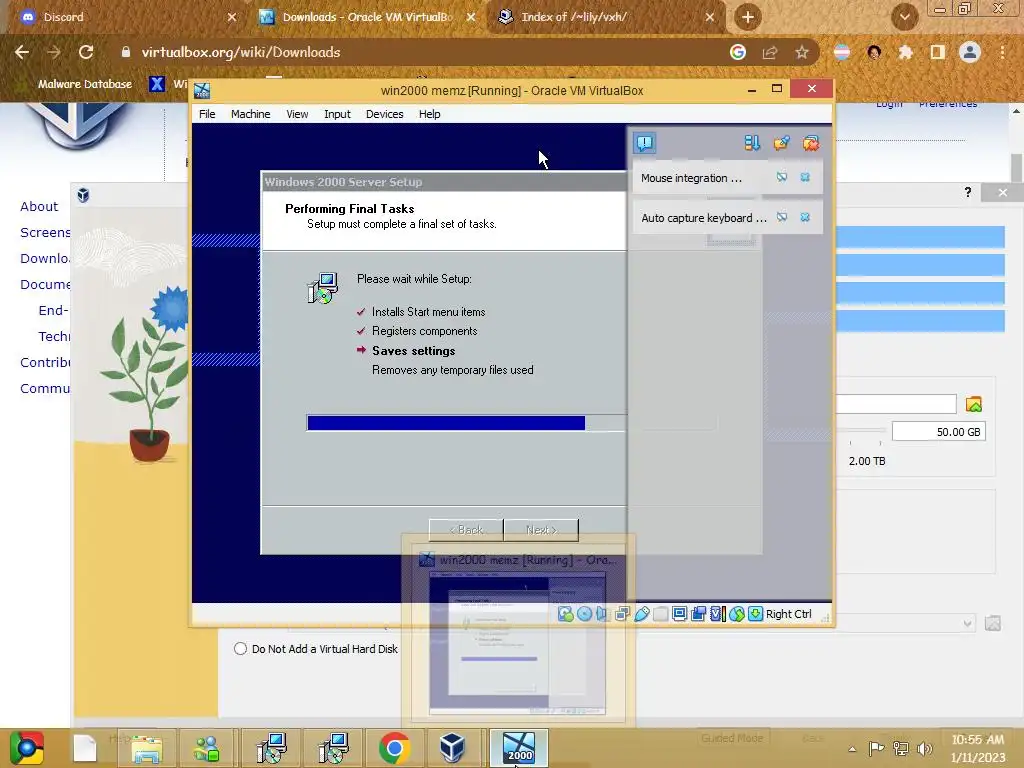Toggle the VirtualBox notification center icon
Screen dimensions: 1024x768
click(645, 143)
